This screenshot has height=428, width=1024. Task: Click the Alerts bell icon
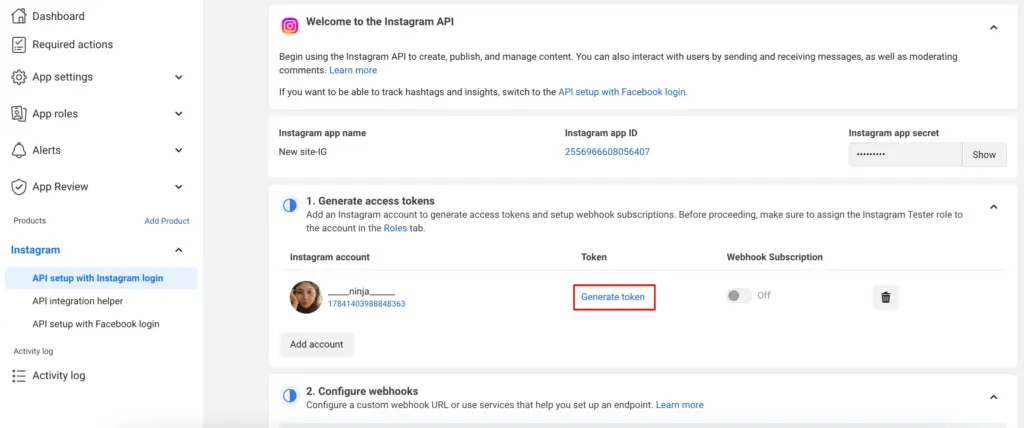(x=19, y=150)
